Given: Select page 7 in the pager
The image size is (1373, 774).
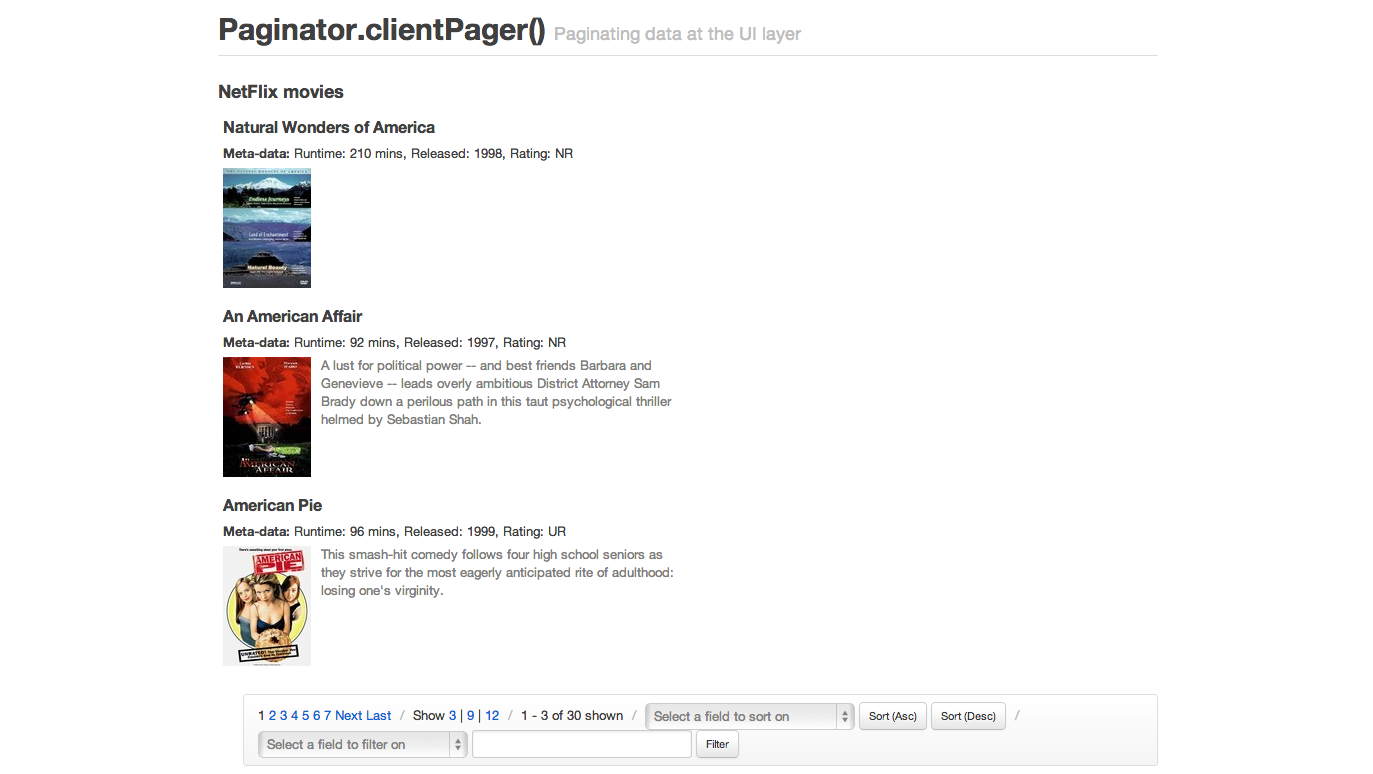Looking at the screenshot, I should (x=327, y=716).
